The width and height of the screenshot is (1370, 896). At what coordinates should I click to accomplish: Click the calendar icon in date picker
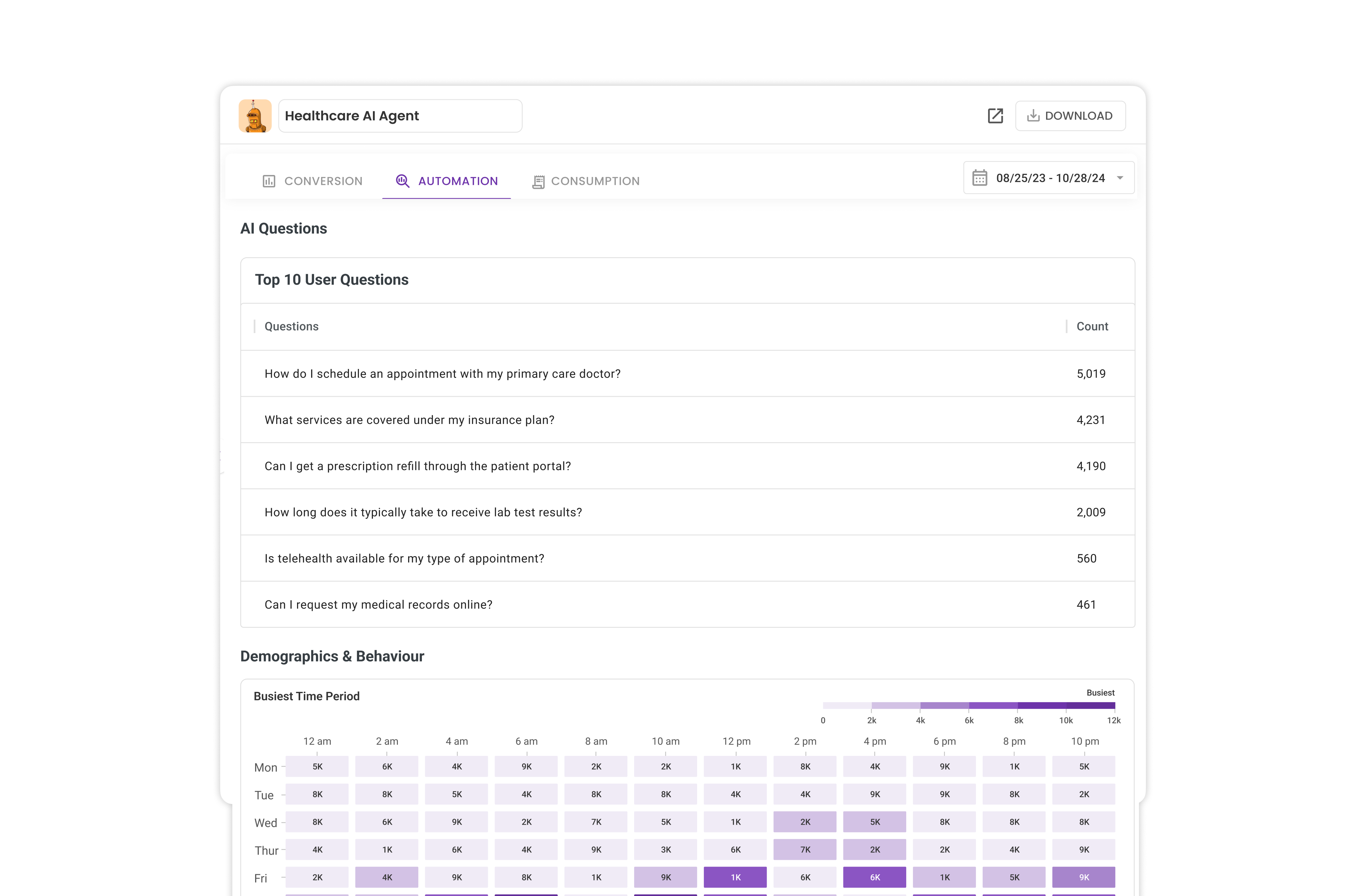[x=979, y=178]
